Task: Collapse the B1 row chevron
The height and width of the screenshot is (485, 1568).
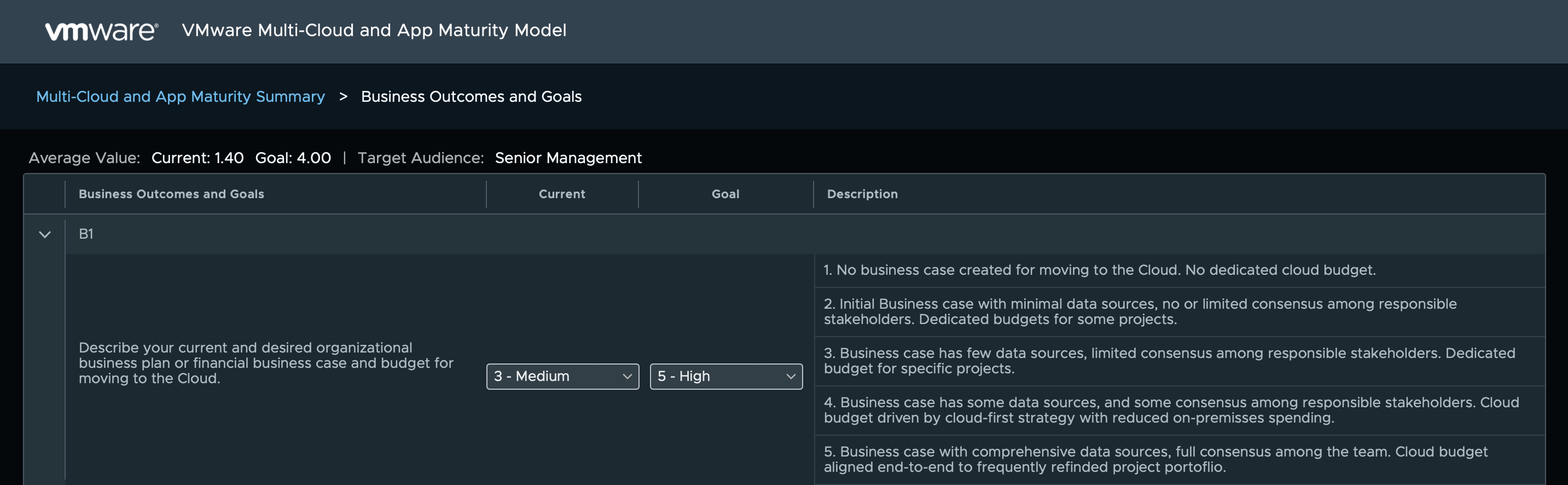Action: pyautogui.click(x=44, y=235)
